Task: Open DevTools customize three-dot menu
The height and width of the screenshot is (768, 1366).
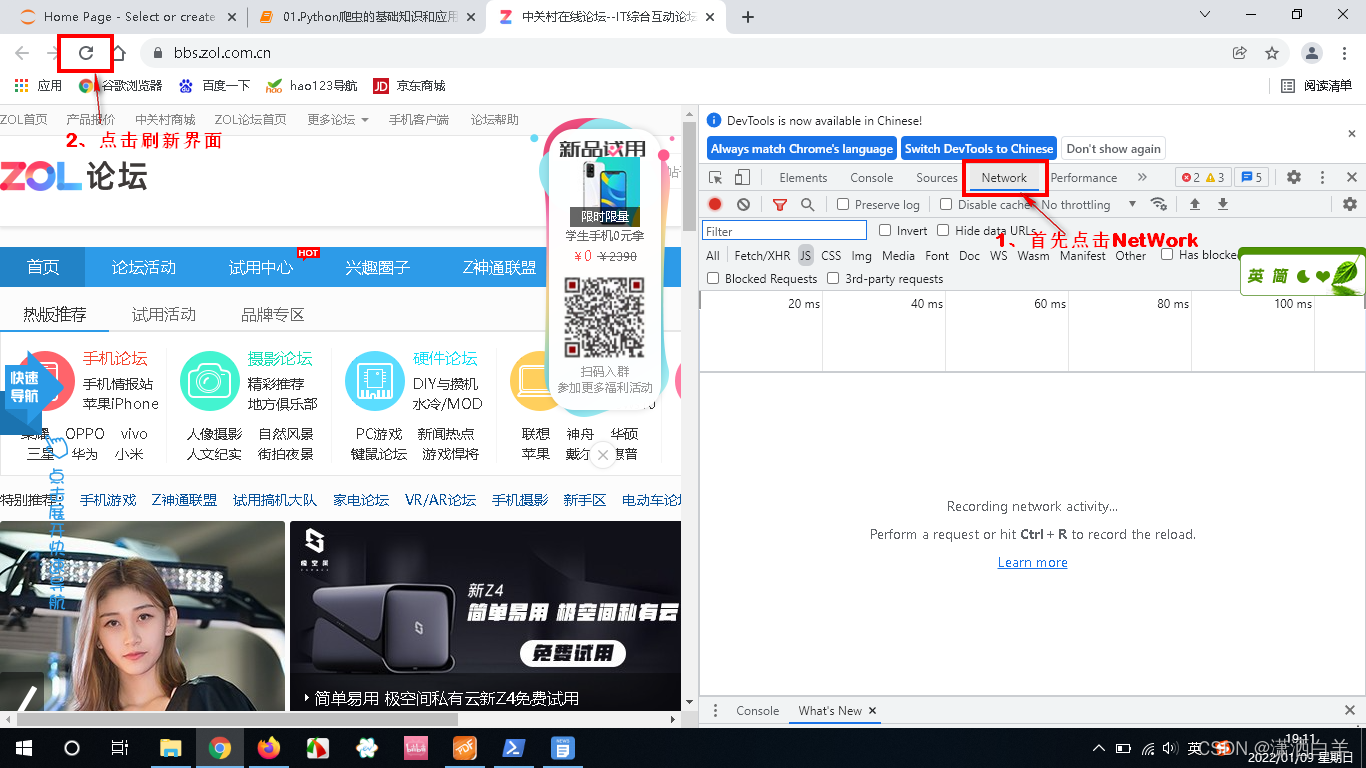Action: (1323, 177)
